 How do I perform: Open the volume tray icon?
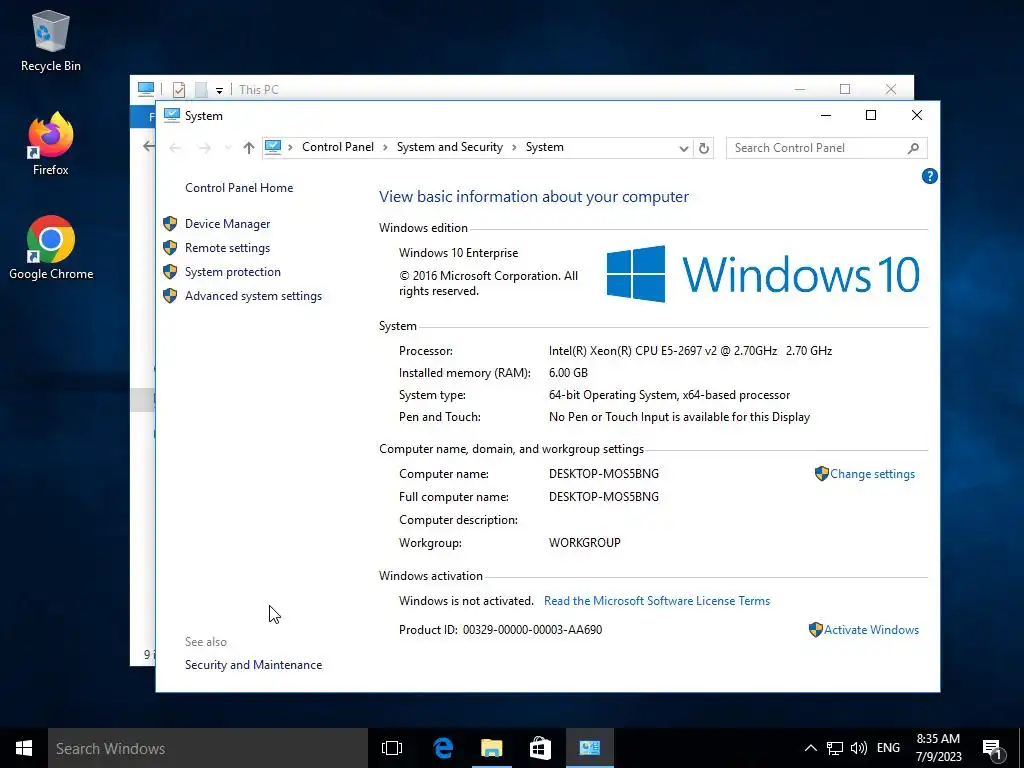tap(859, 748)
